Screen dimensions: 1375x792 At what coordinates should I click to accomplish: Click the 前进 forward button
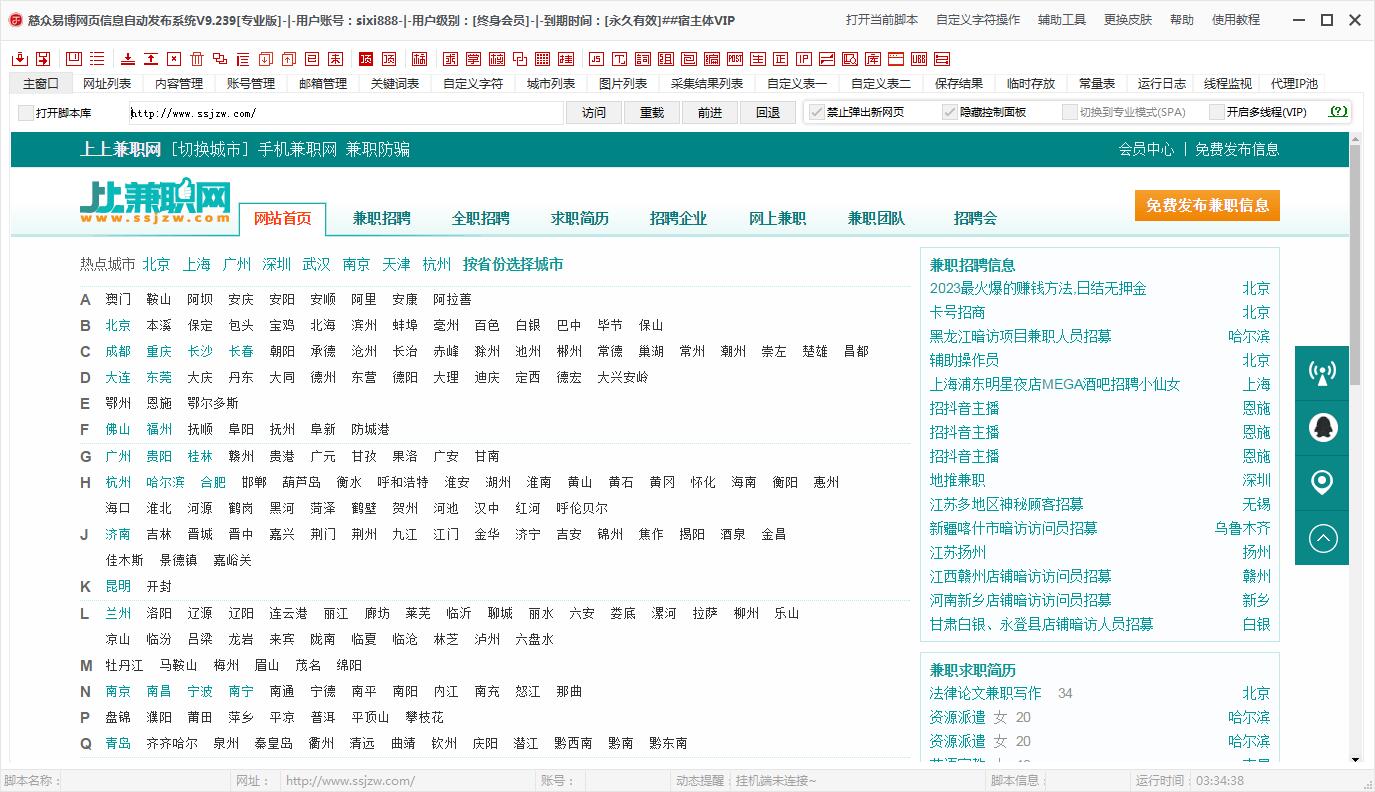tap(710, 113)
